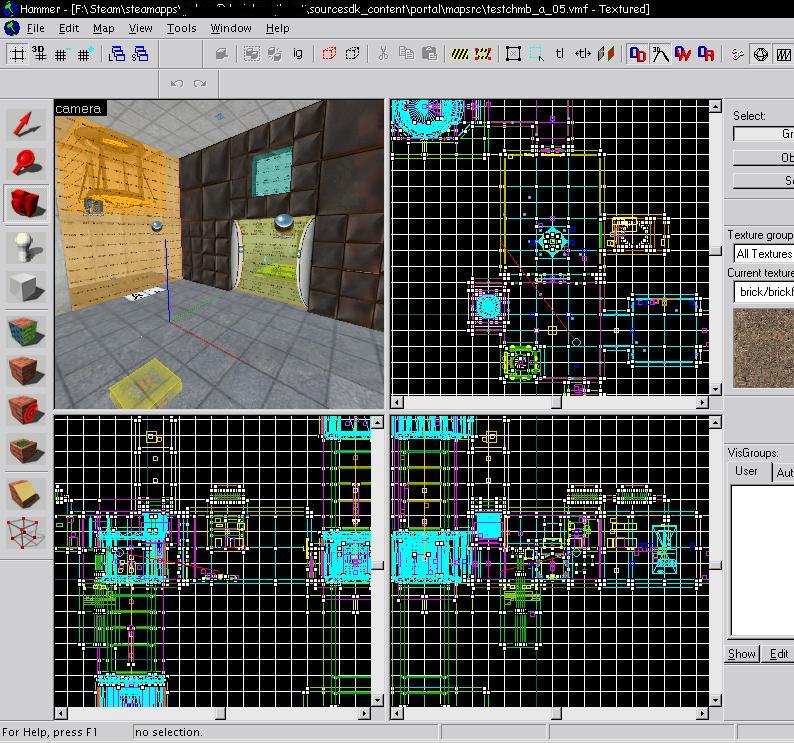Activate the Vertex manipulation tool
794x743 pixels.
coord(26,534)
